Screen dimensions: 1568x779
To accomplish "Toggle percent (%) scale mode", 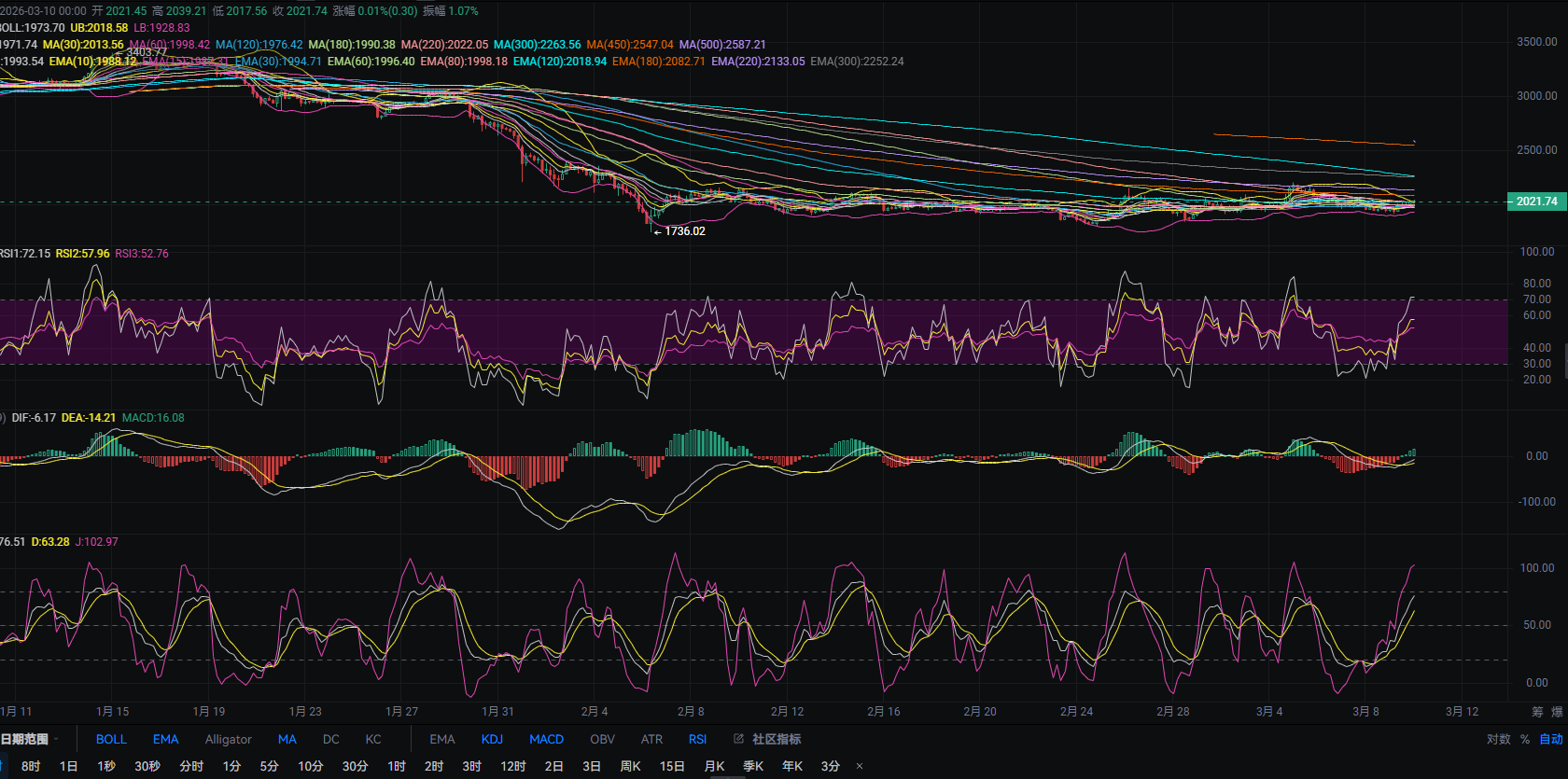I will 1525,739.
